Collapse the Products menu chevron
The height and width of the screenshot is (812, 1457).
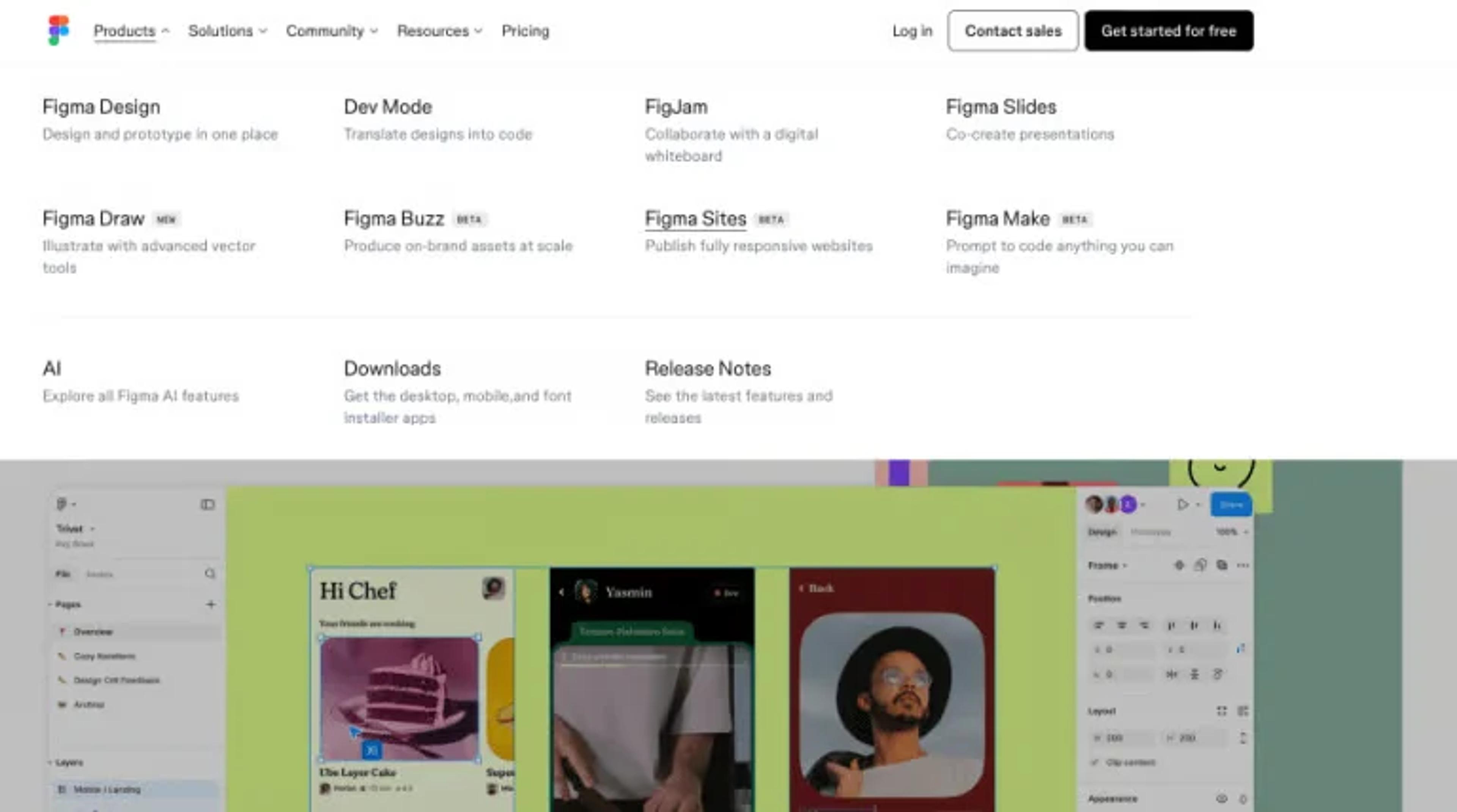click(165, 31)
